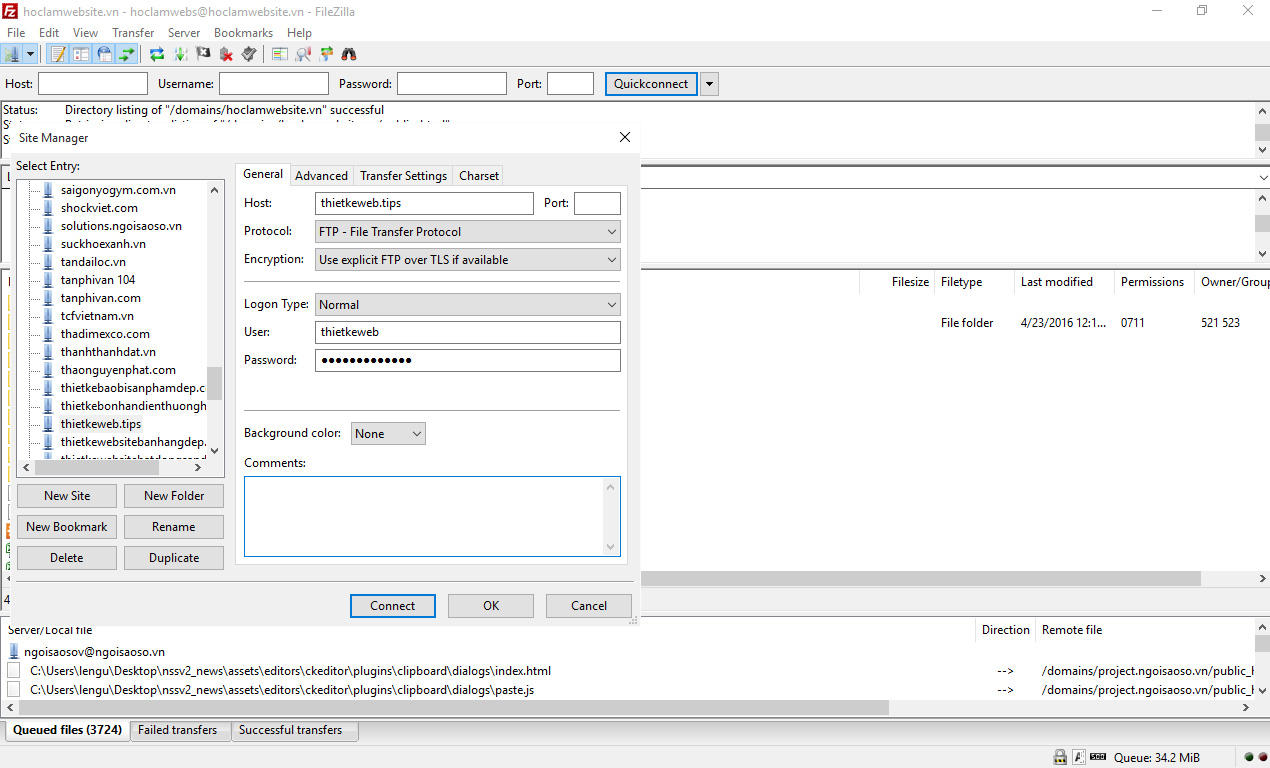The image size is (1270, 768).
Task: Click the New Site button
Action: click(67, 496)
